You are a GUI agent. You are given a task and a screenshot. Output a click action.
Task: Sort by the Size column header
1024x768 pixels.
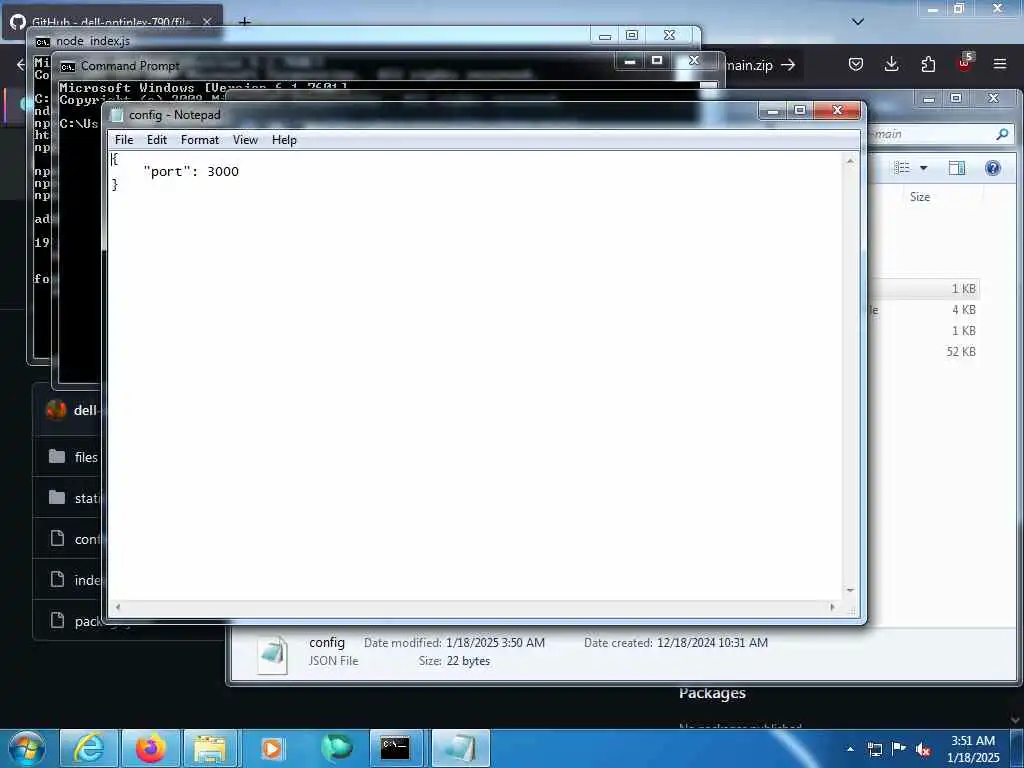920,197
